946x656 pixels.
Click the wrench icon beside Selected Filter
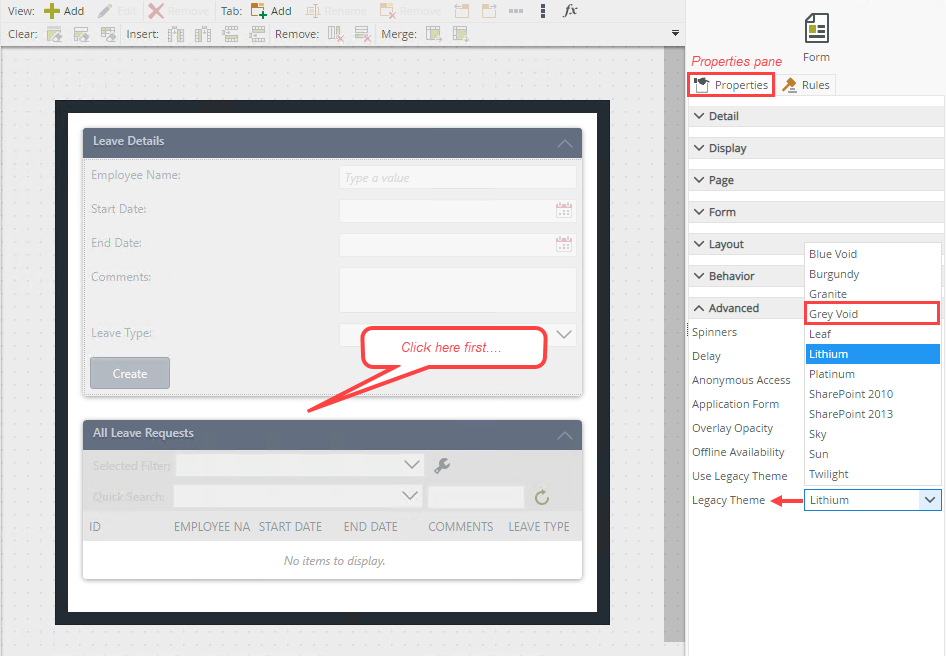coord(442,465)
